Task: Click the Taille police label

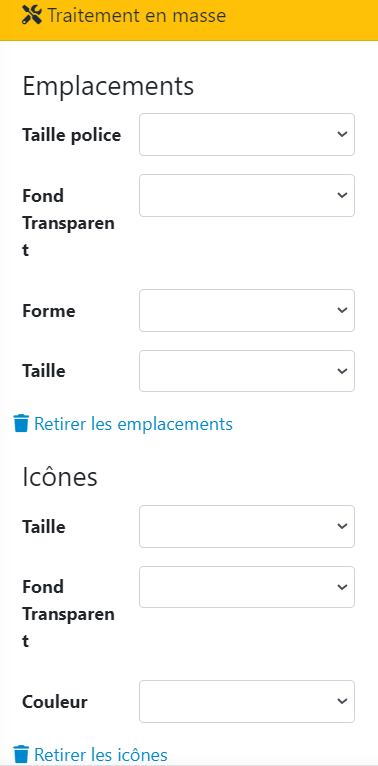Action: 71,135
